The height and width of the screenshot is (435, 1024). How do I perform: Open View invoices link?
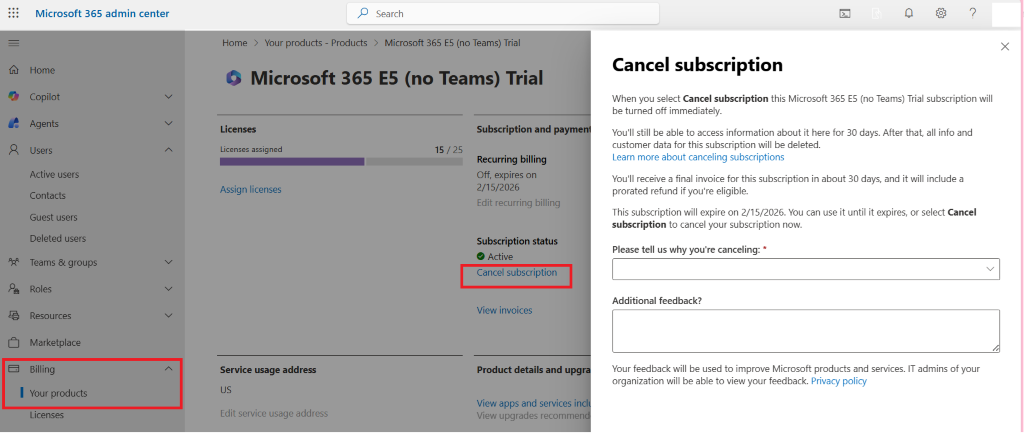pos(504,310)
